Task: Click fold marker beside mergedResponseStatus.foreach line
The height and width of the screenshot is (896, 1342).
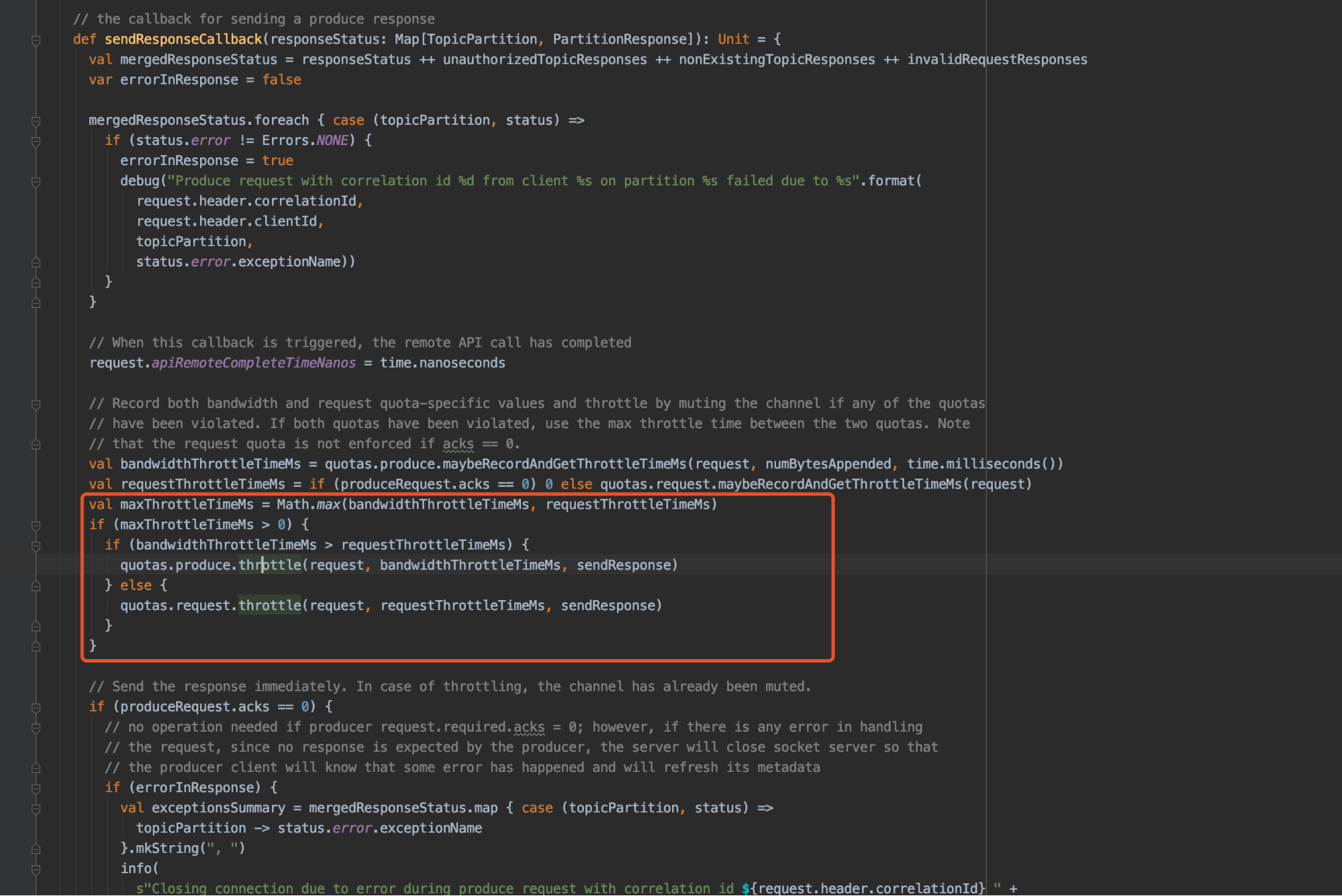Action: (x=36, y=121)
